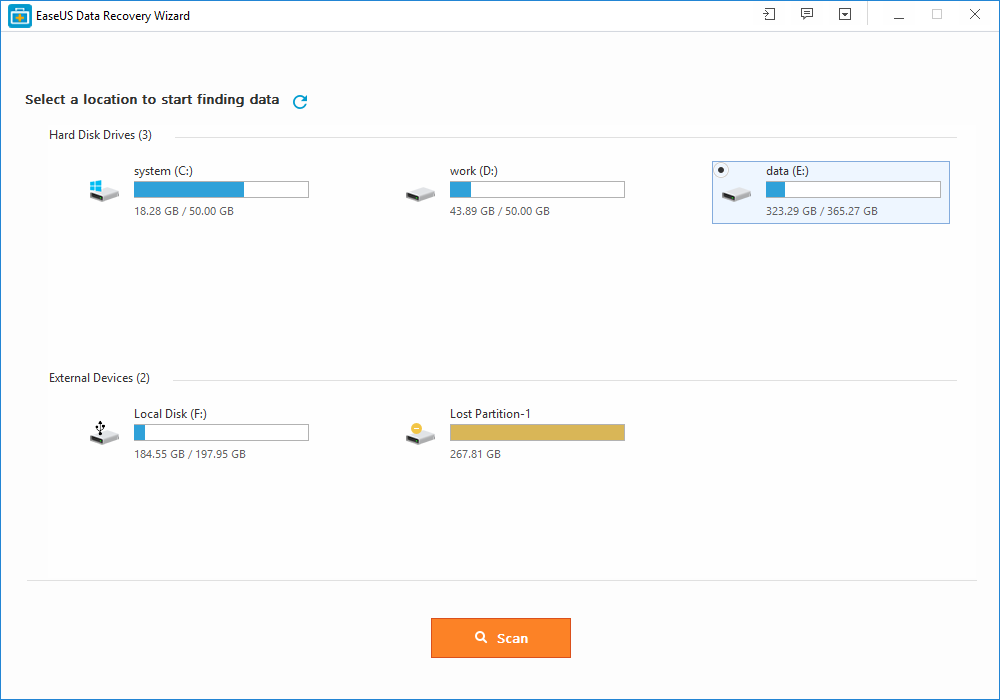Choose the Local Disk (F:) label
The image size is (1000, 700).
coord(170,414)
